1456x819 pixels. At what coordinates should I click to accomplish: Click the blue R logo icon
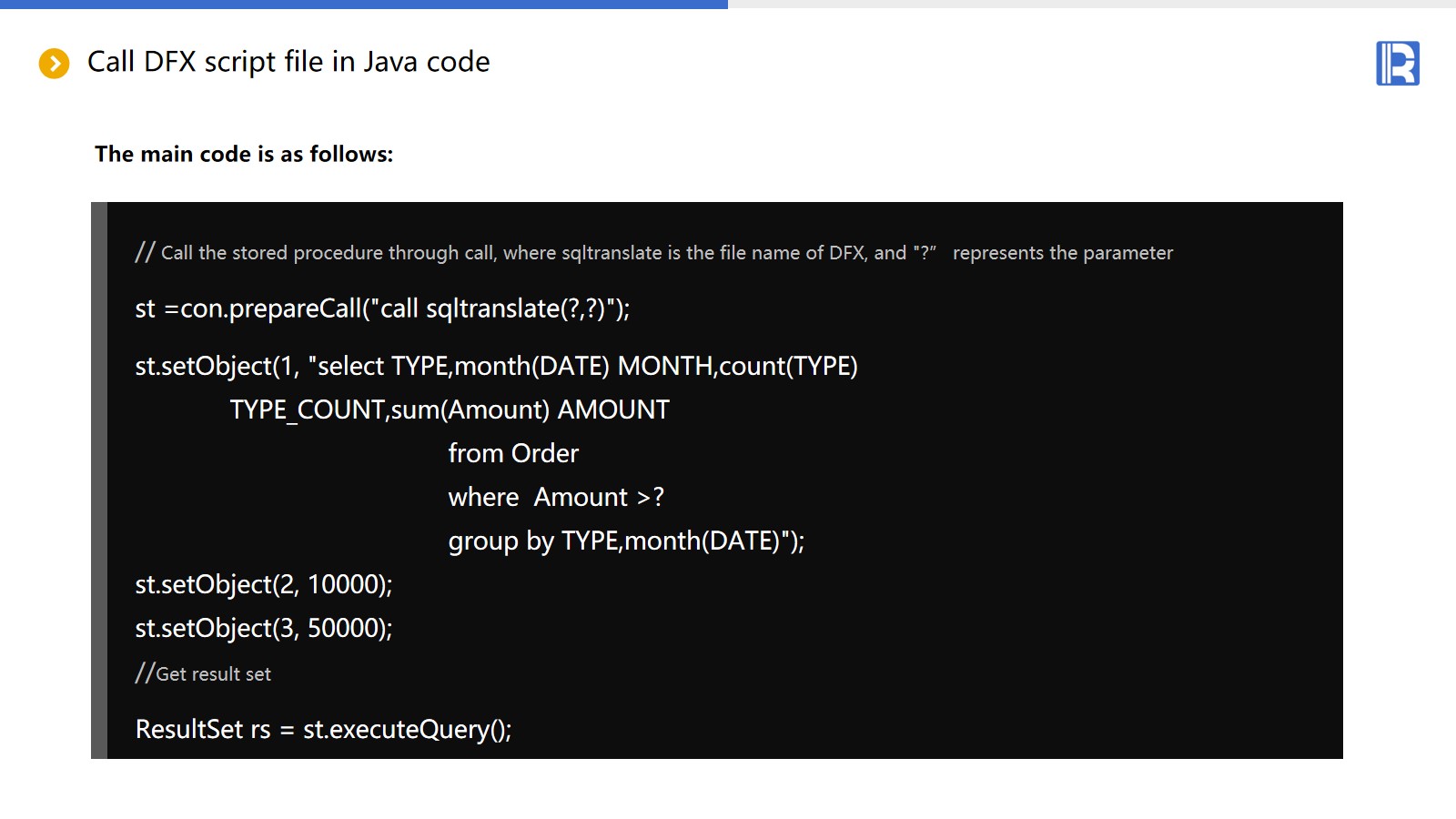pyautogui.click(x=1397, y=64)
